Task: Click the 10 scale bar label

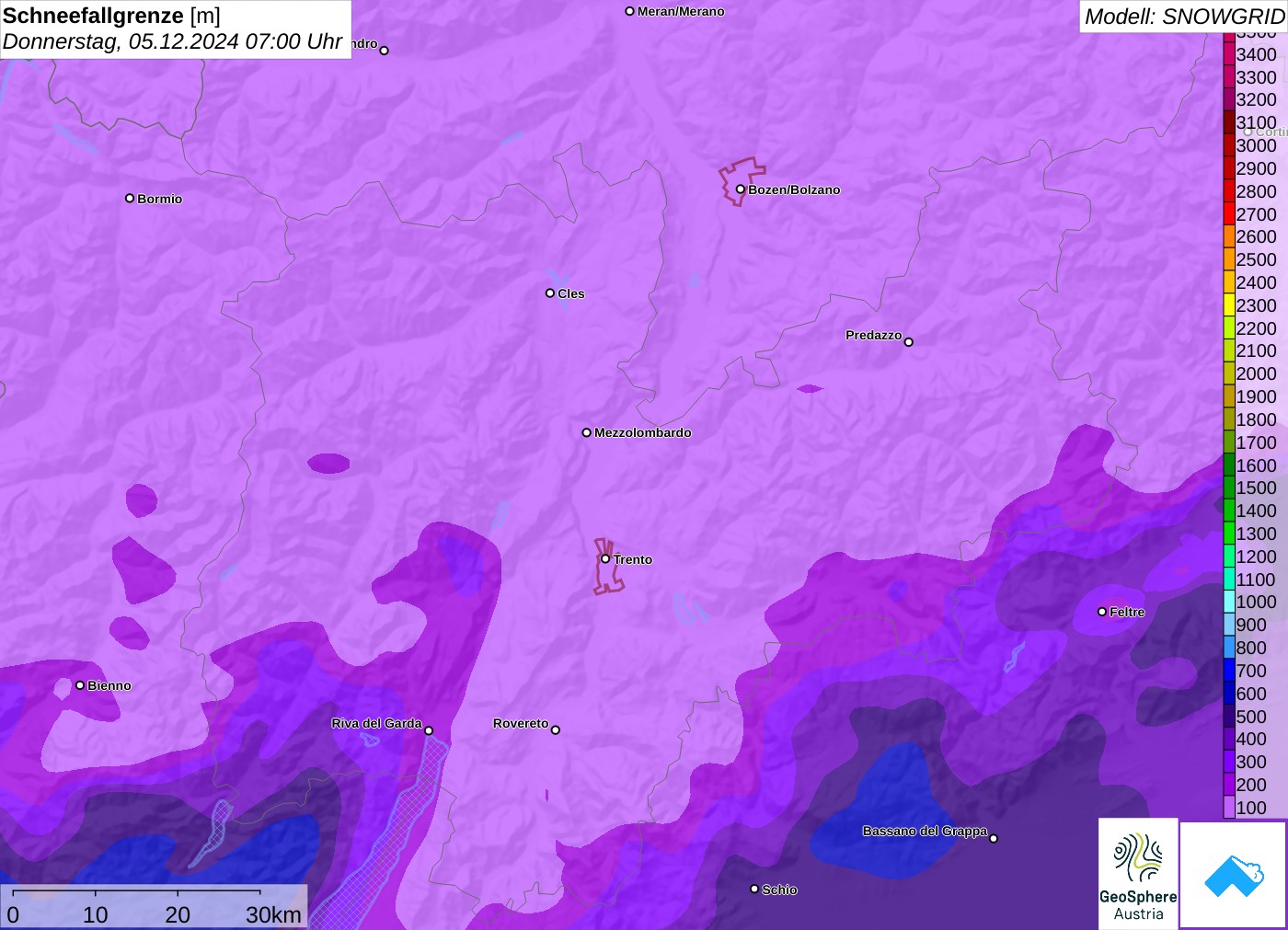Action: pos(96,914)
